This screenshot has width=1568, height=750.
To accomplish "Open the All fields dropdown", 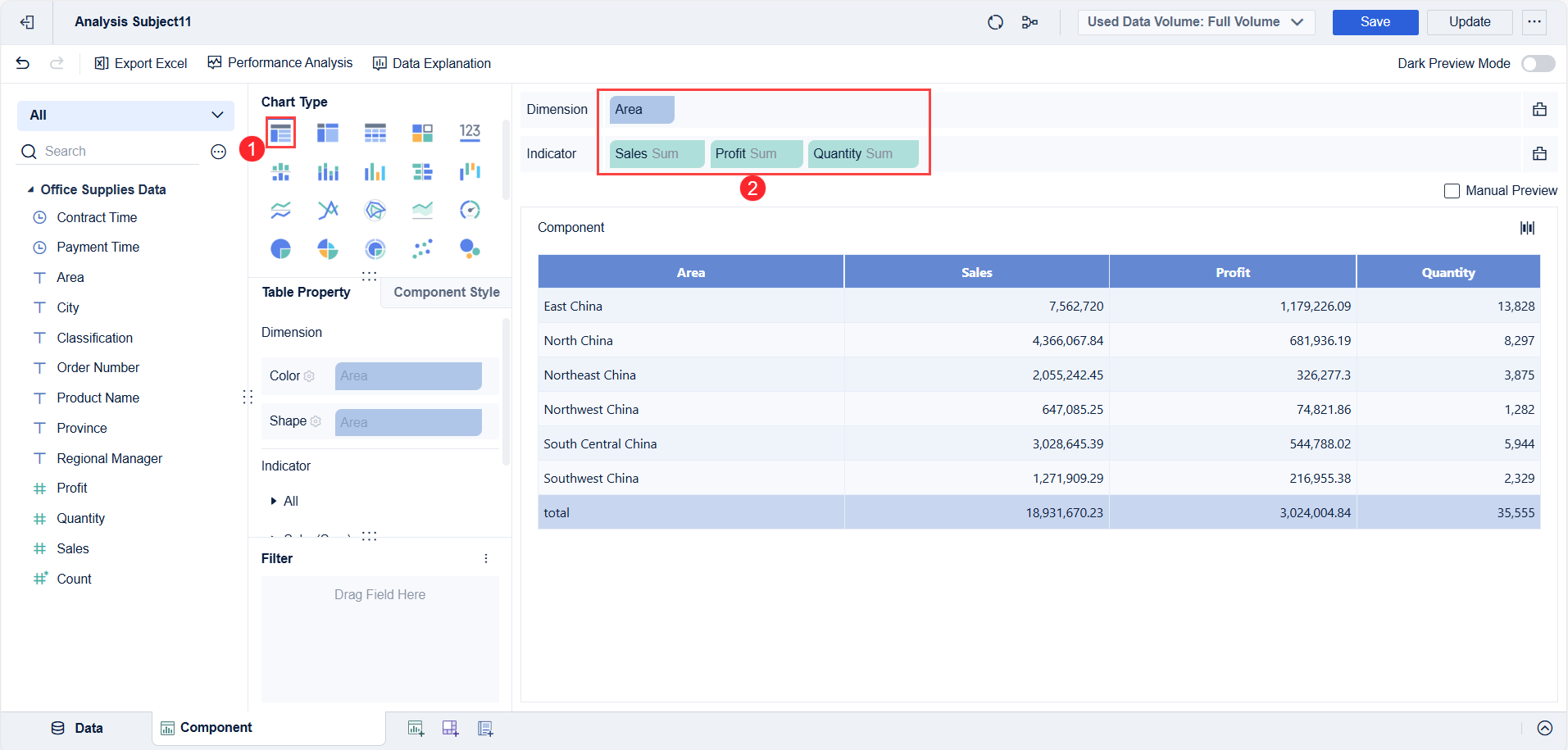I will [126, 116].
